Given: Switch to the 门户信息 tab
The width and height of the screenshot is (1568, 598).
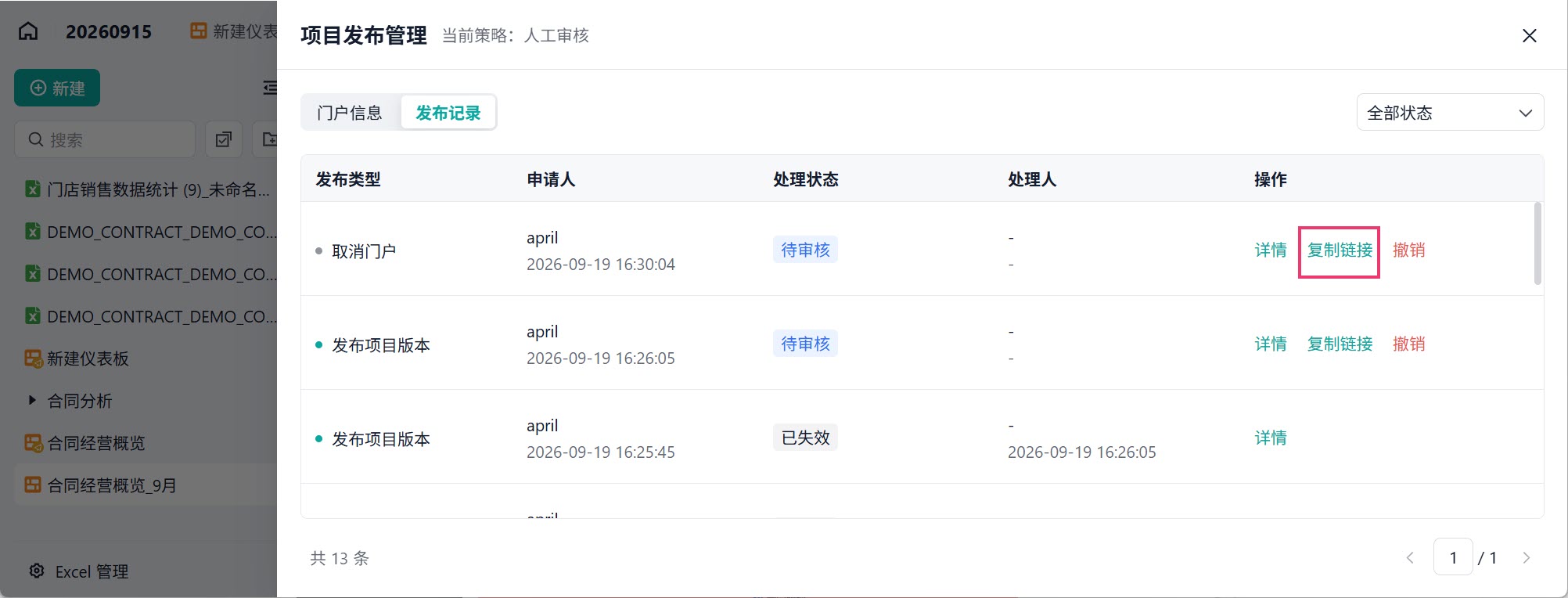Looking at the screenshot, I should coord(350,113).
